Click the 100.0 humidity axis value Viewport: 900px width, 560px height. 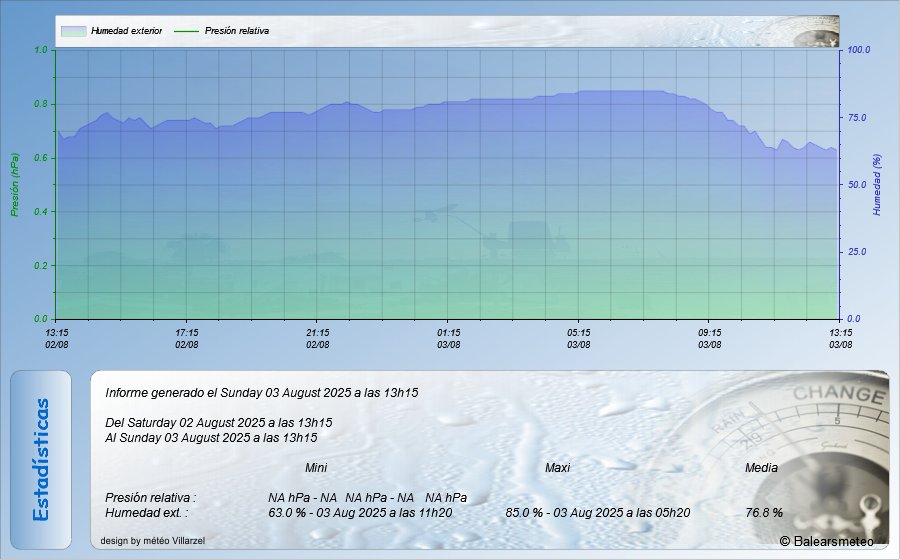pyautogui.click(x=859, y=50)
